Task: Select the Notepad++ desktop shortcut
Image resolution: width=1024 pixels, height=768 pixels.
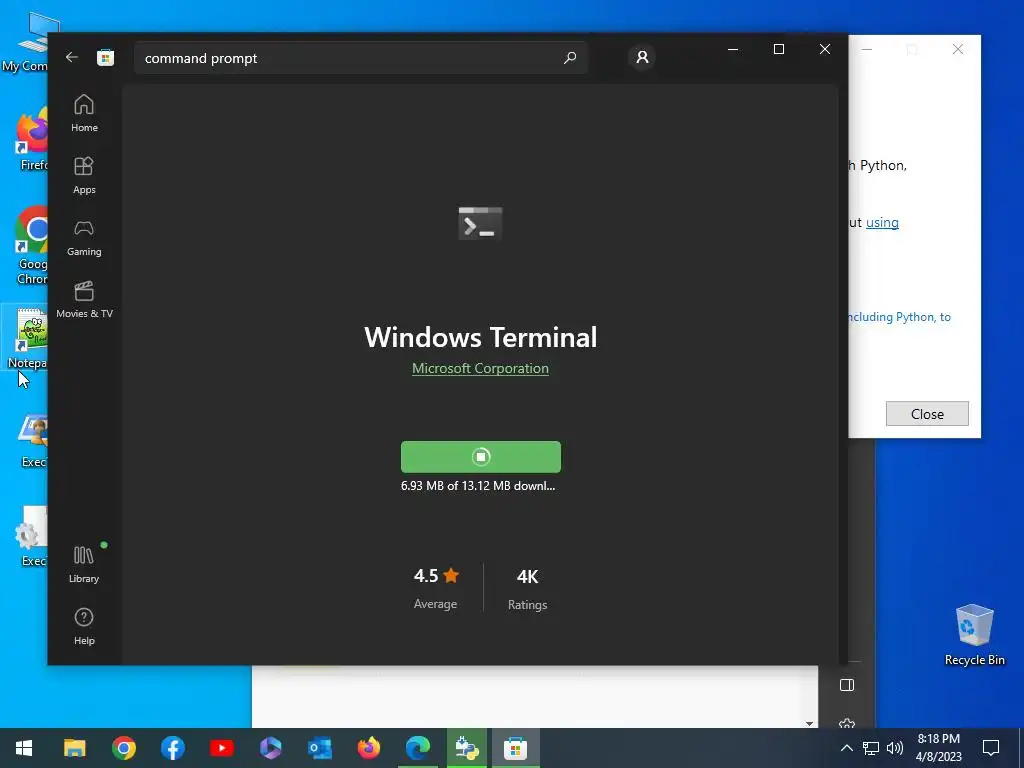Action: pos(27,338)
